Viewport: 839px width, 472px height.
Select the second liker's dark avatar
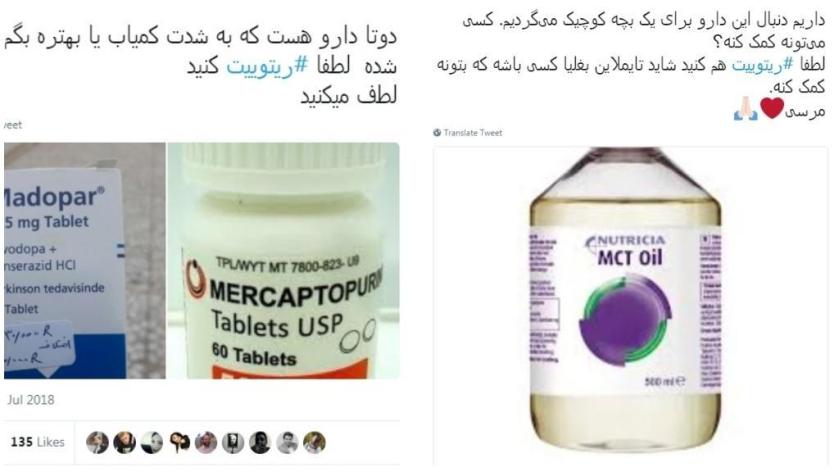pyautogui.click(x=125, y=443)
